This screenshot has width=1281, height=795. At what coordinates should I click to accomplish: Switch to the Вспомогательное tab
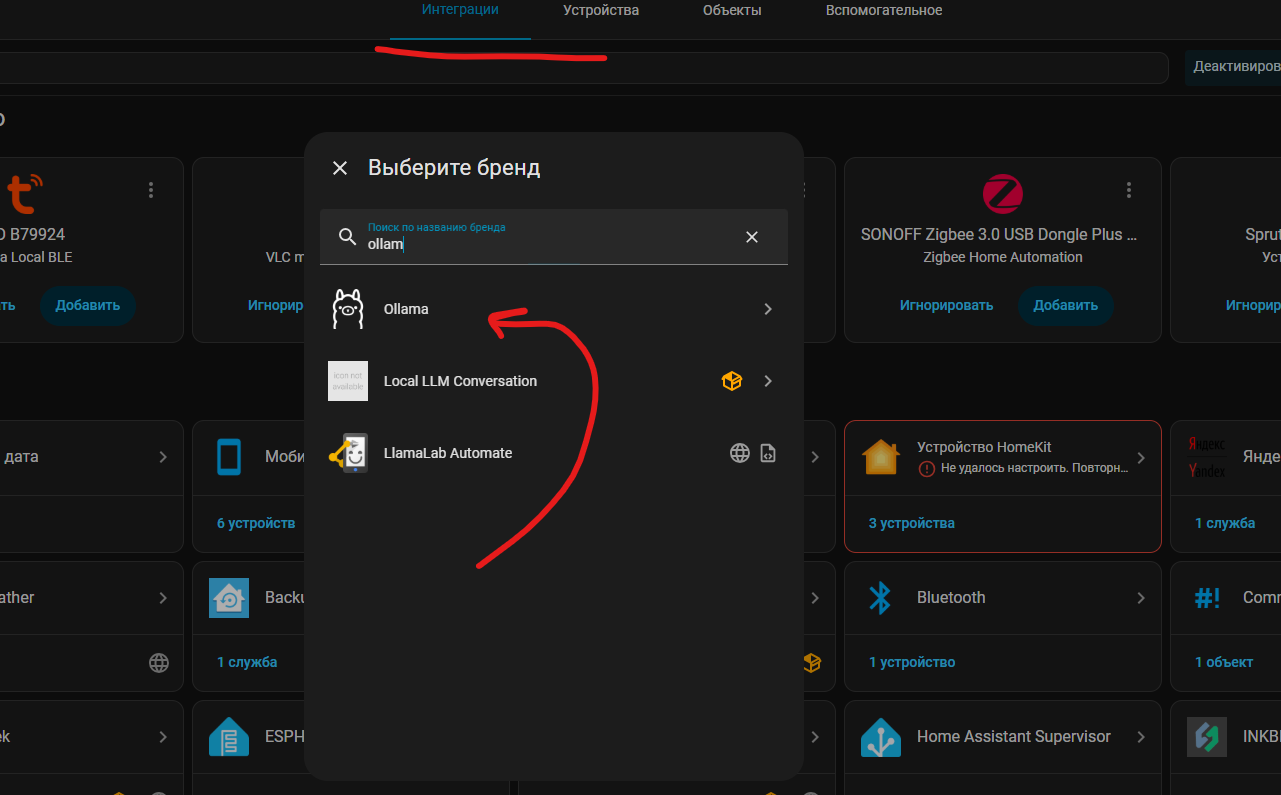pyautogui.click(x=884, y=11)
